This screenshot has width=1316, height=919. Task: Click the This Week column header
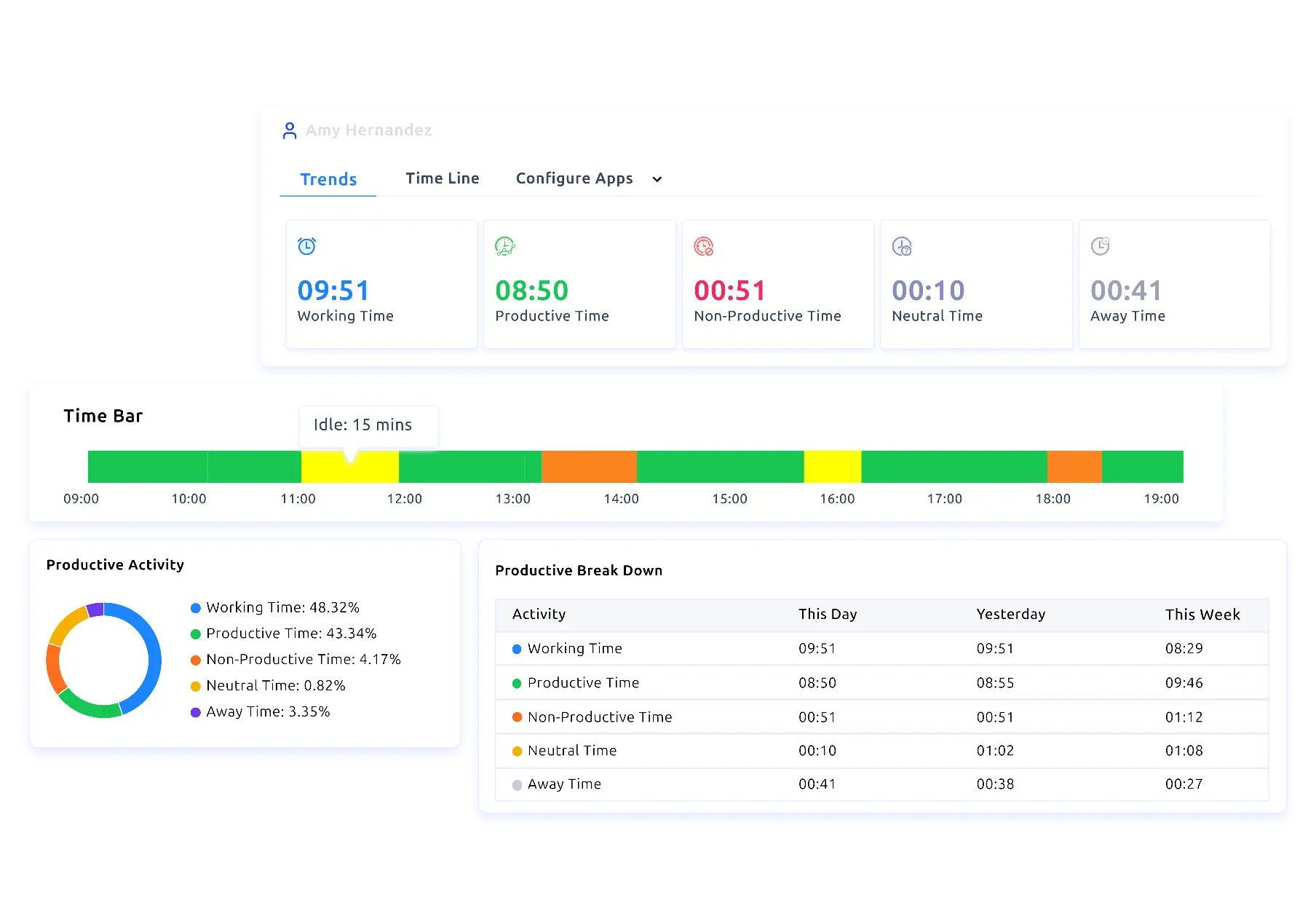pos(1202,614)
